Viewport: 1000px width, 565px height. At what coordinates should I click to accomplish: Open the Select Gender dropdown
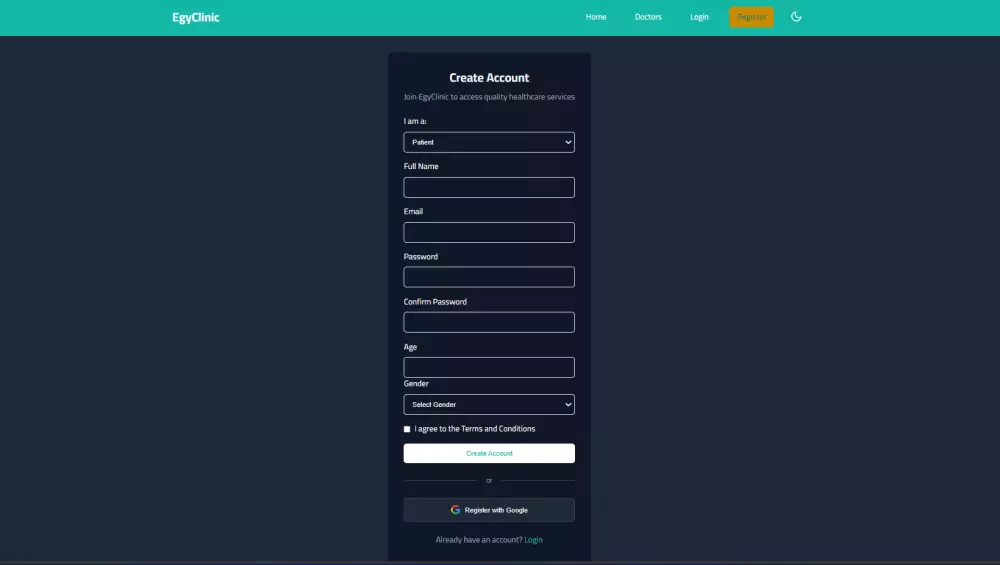tap(489, 404)
